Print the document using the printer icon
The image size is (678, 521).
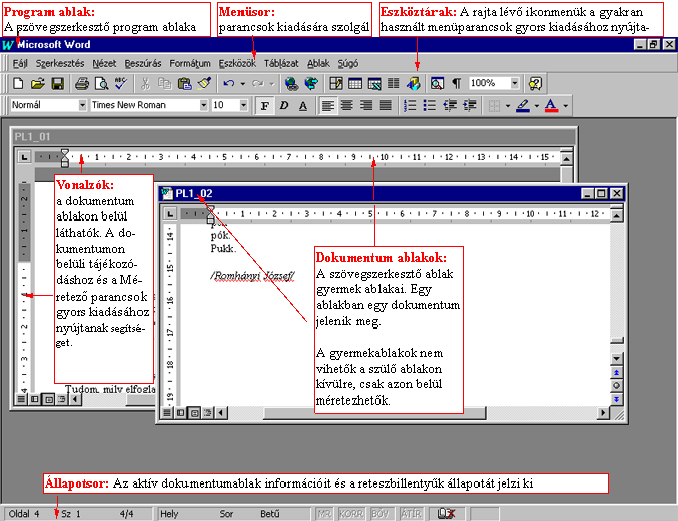coord(82,84)
